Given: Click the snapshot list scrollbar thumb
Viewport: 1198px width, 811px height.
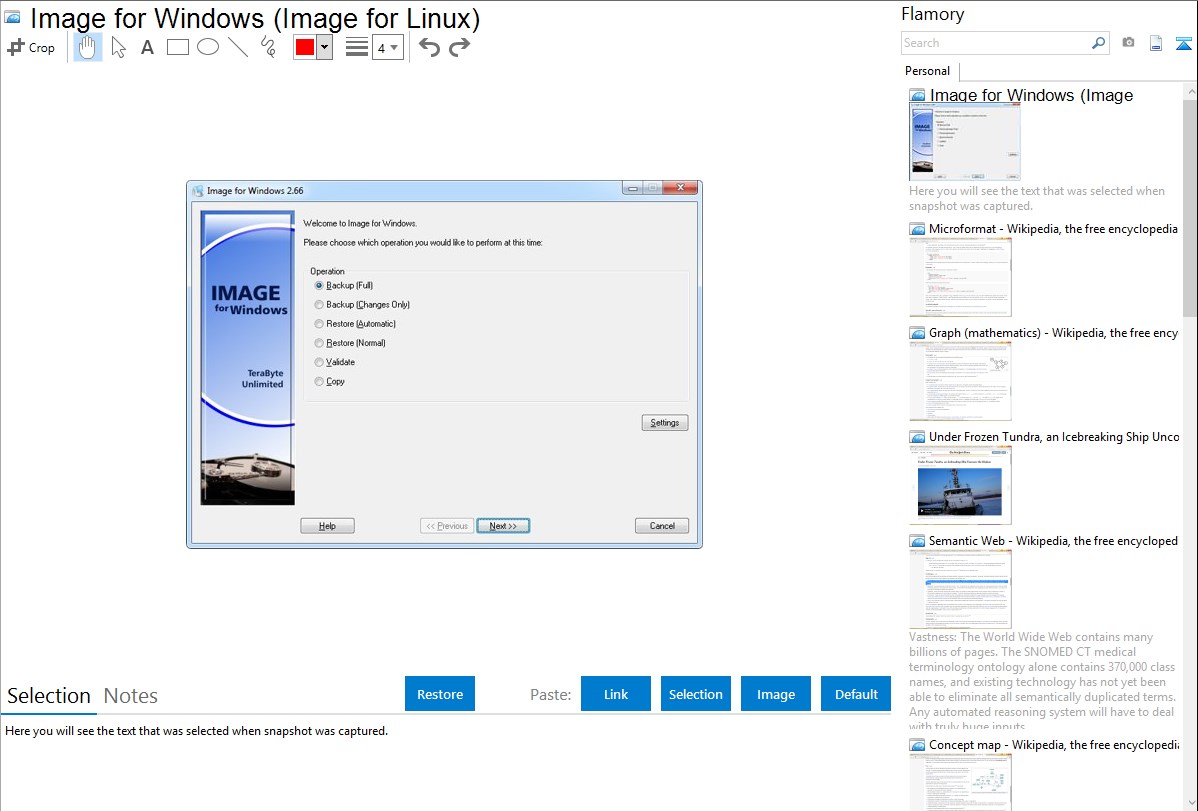Looking at the screenshot, I should pos(1190,208).
